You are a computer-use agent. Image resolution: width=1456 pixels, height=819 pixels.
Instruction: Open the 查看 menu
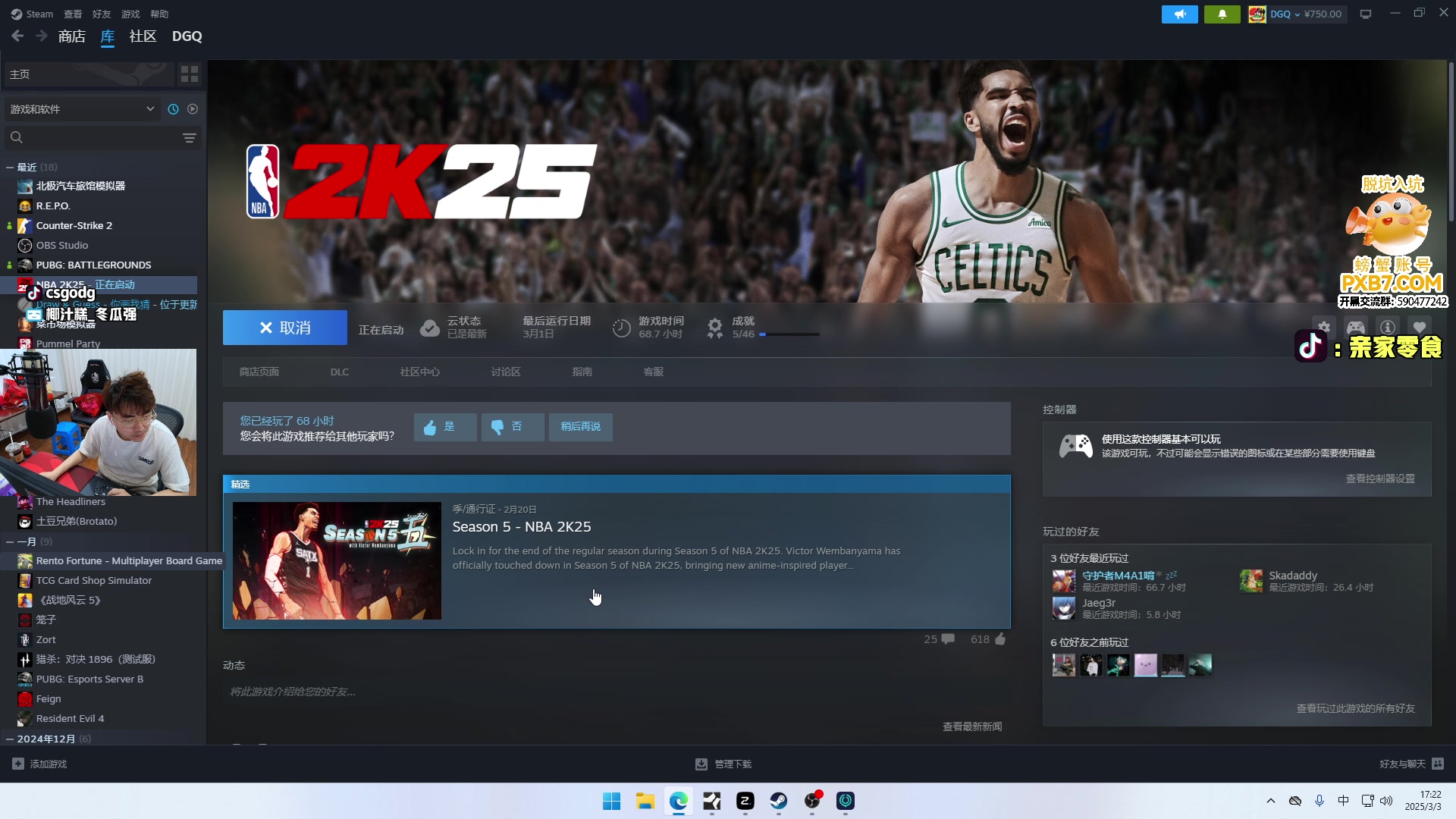pyautogui.click(x=73, y=14)
